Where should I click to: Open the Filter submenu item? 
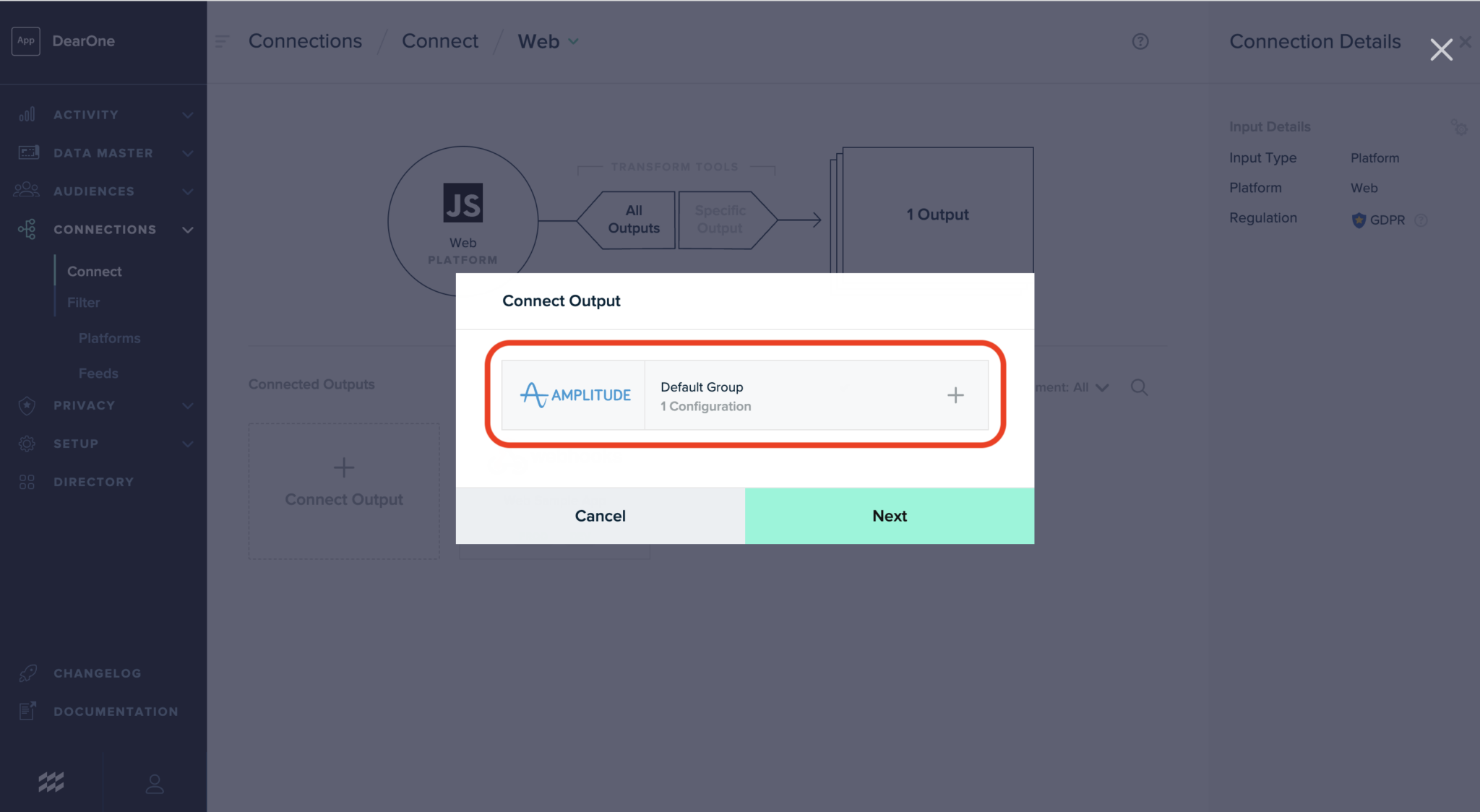84,303
